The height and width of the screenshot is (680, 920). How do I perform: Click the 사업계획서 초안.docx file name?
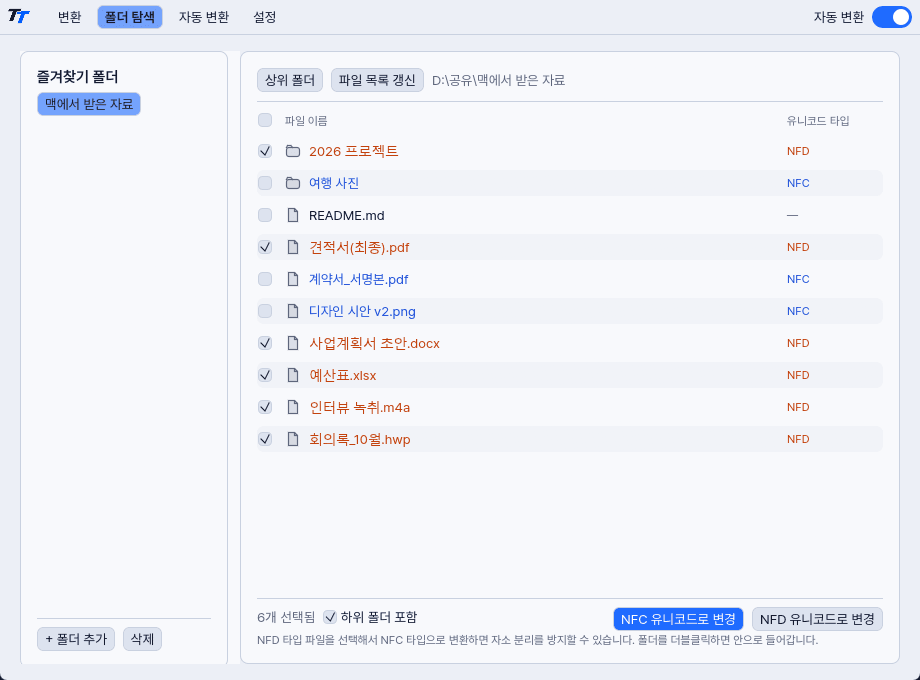(x=374, y=343)
